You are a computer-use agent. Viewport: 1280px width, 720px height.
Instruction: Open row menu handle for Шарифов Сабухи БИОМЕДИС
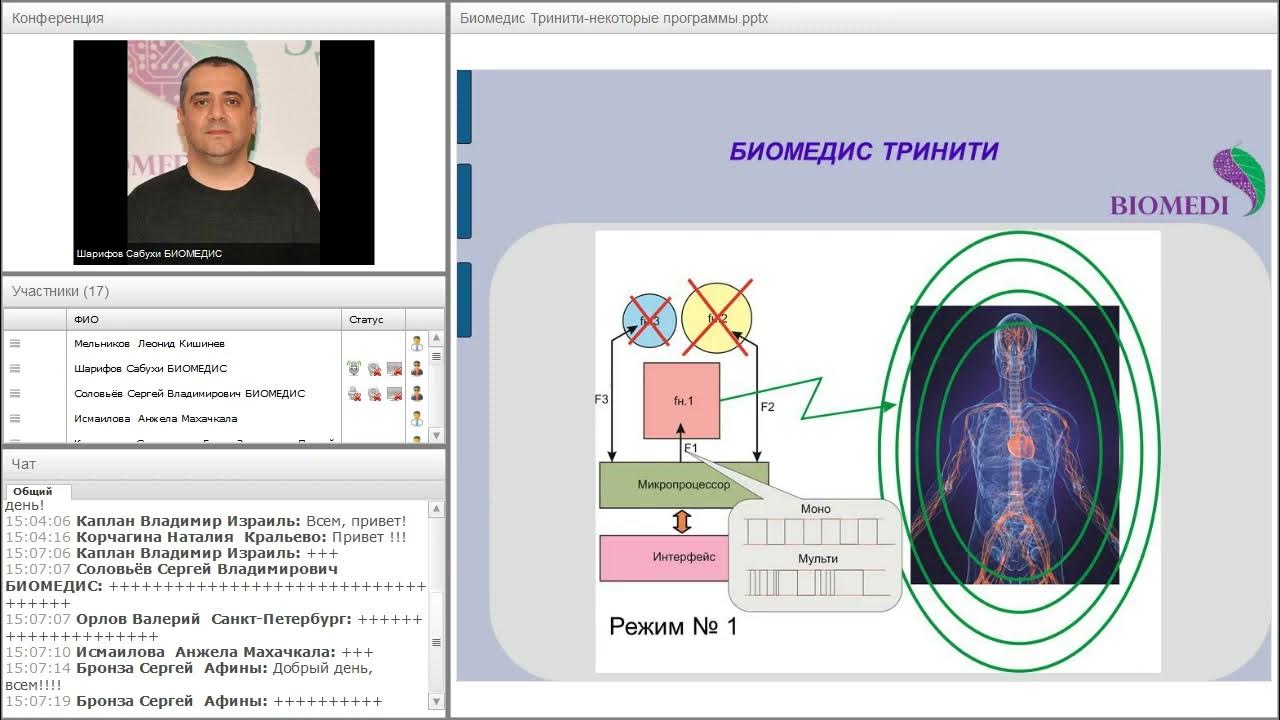tap(15, 369)
